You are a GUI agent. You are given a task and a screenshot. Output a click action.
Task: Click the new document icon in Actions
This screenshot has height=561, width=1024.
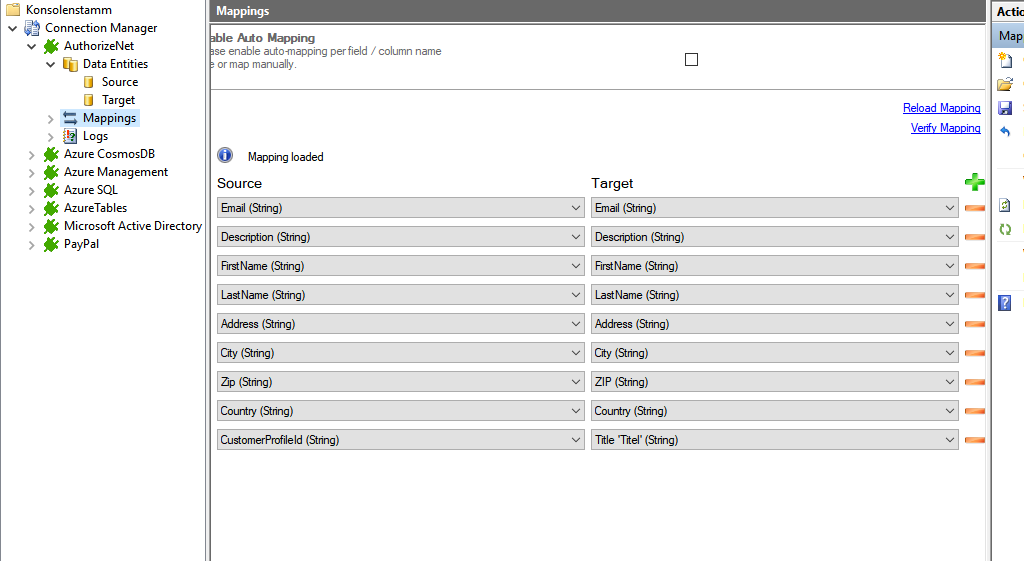click(1005, 60)
